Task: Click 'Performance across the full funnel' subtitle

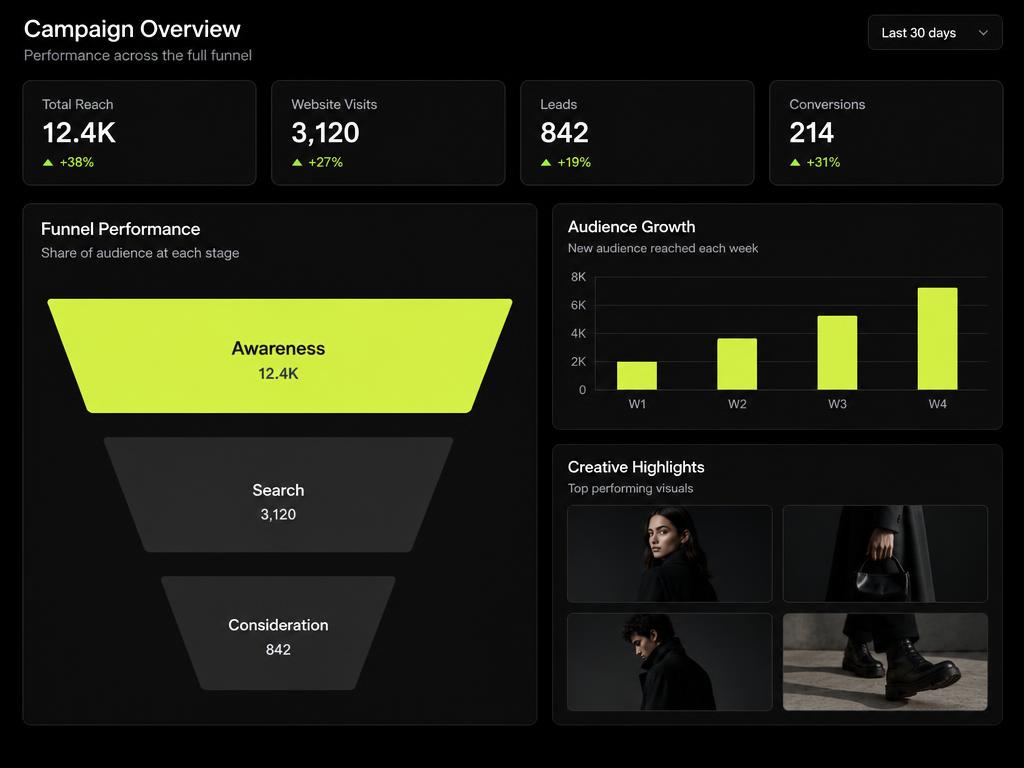Action: point(138,56)
